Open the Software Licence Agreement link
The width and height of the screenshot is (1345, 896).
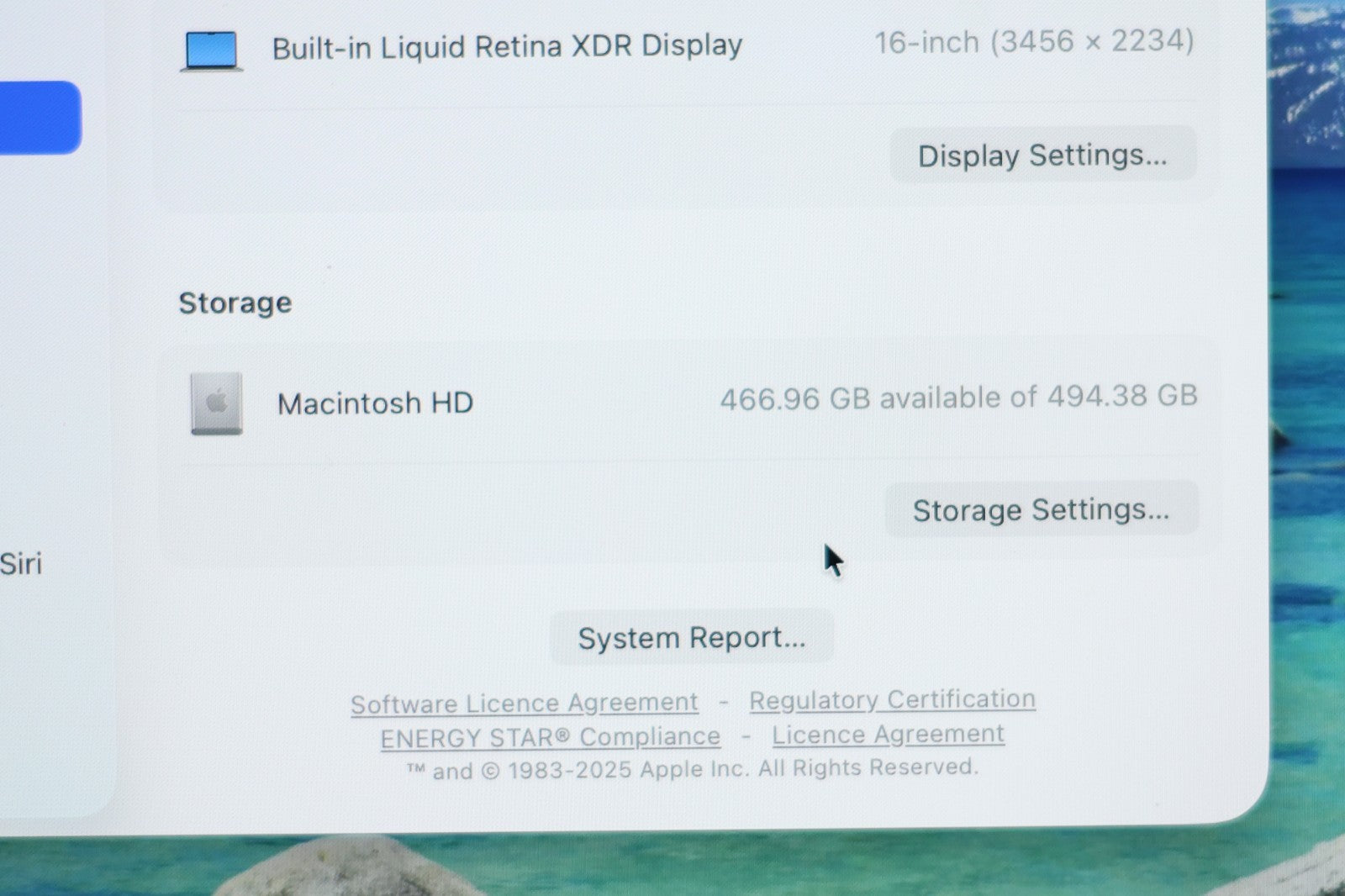click(x=524, y=703)
